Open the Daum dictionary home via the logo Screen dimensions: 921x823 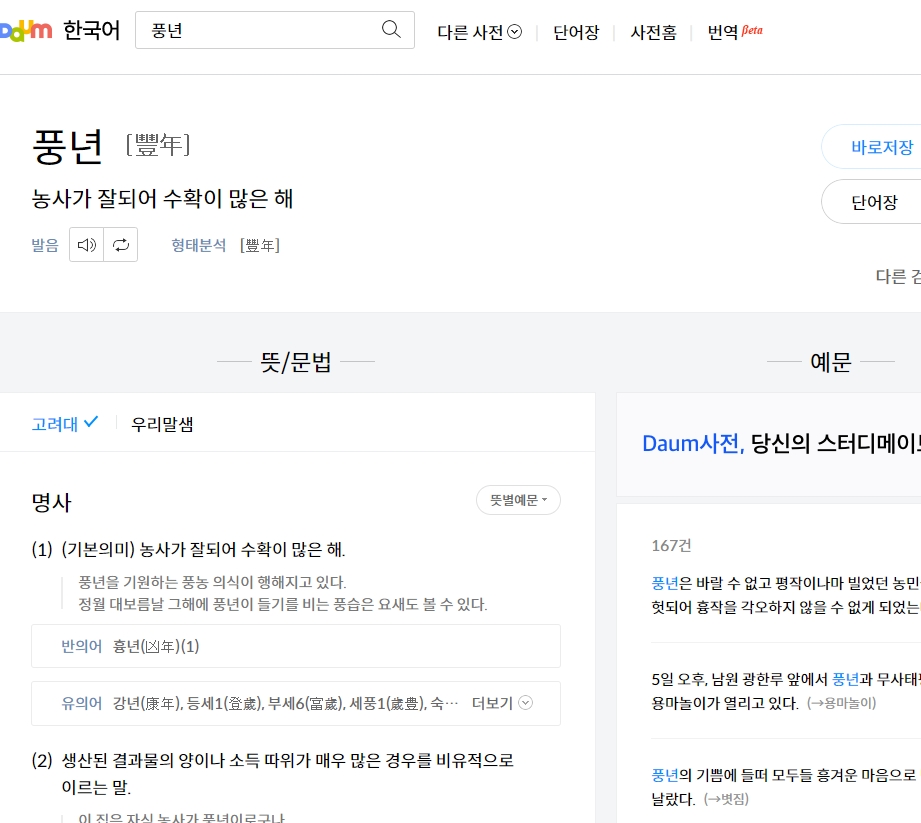coord(25,30)
